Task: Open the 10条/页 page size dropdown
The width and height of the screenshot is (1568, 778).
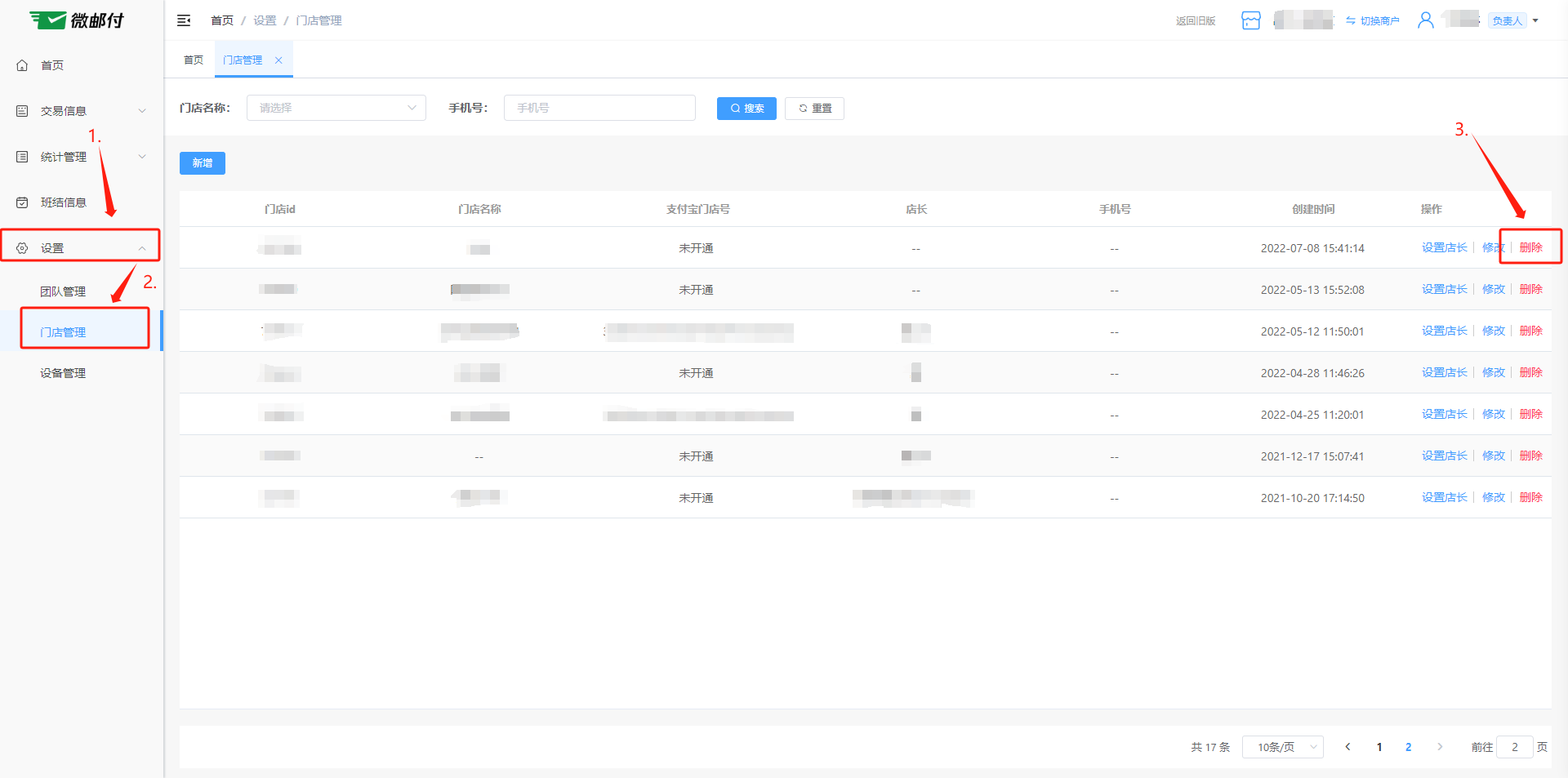Action: [x=1282, y=747]
